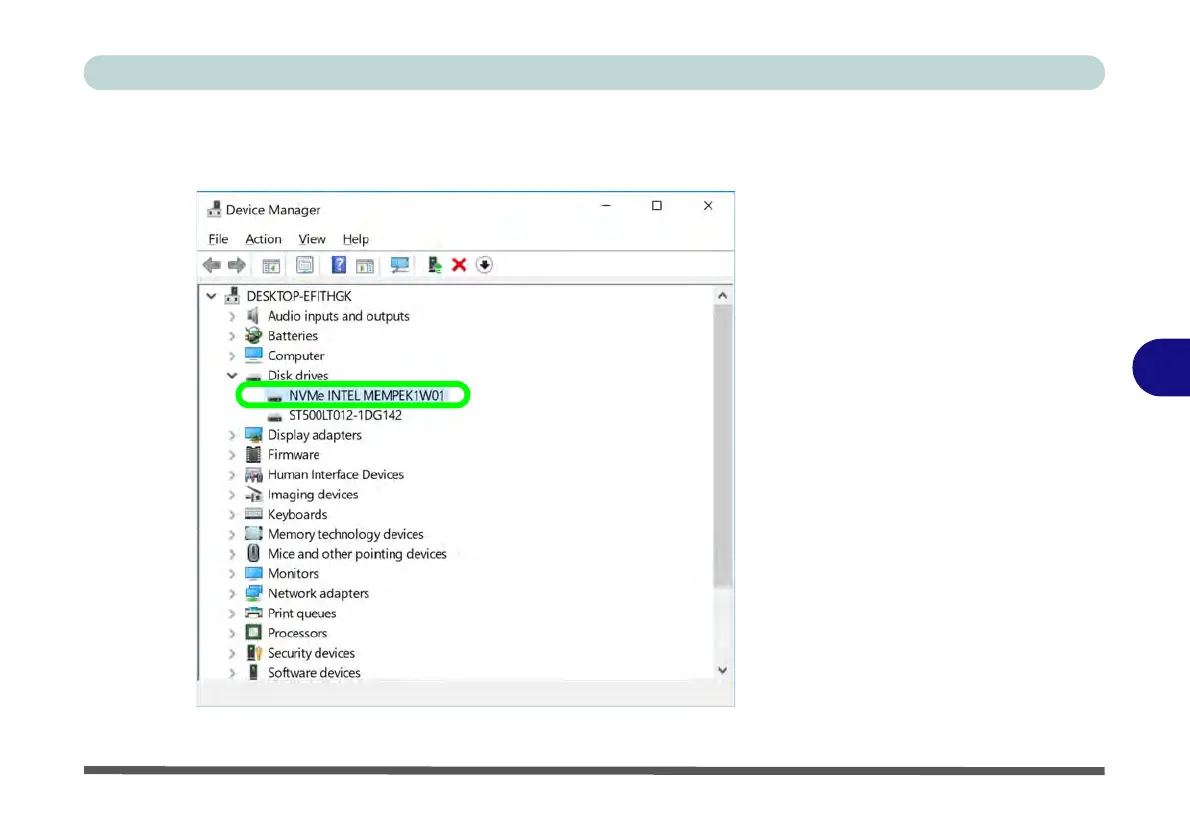Click the Software devices icon

tap(253, 672)
